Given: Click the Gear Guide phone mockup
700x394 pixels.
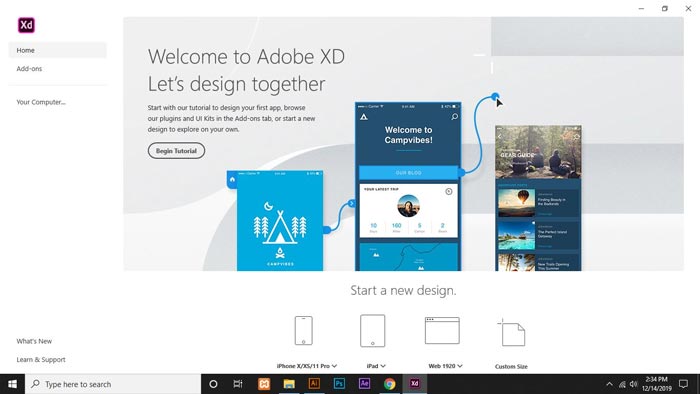Looking at the screenshot, I should [x=538, y=198].
